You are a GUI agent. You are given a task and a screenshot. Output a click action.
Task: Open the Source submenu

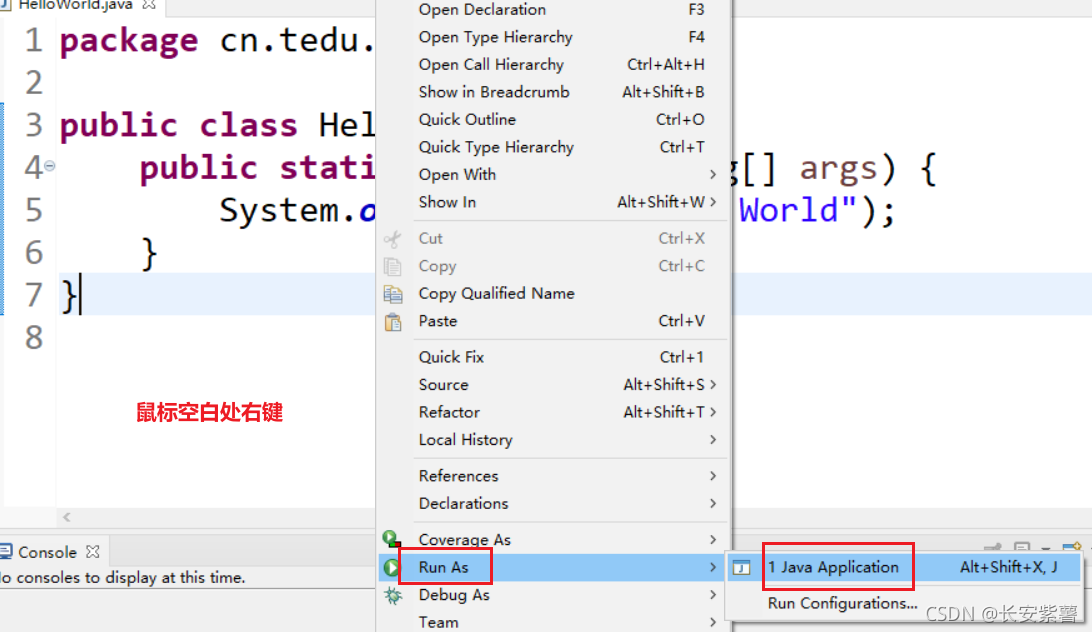click(554, 385)
